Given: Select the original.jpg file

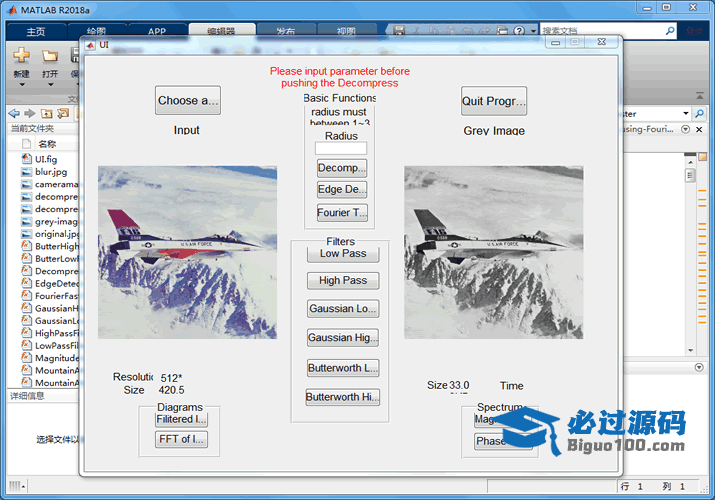Looking at the screenshot, I should [50, 234].
